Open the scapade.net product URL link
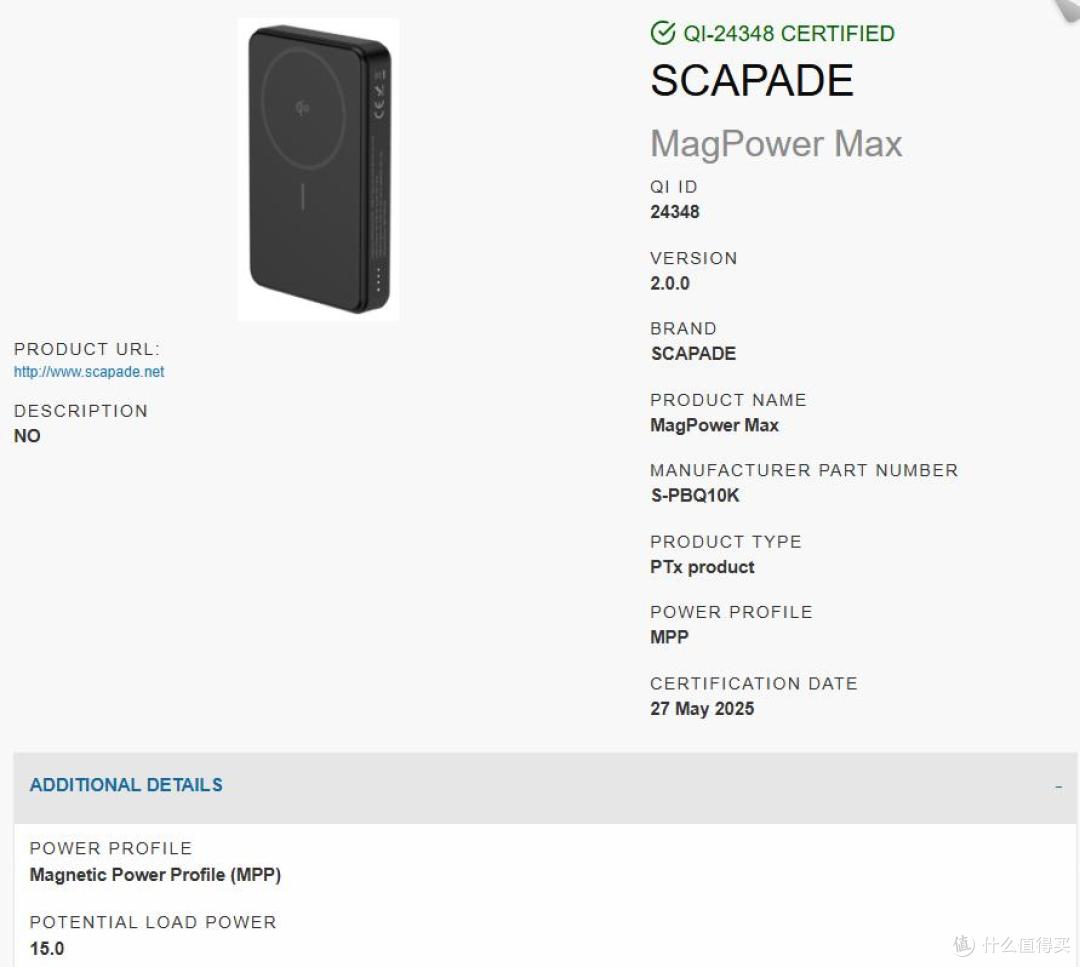This screenshot has width=1080, height=967. click(89, 372)
